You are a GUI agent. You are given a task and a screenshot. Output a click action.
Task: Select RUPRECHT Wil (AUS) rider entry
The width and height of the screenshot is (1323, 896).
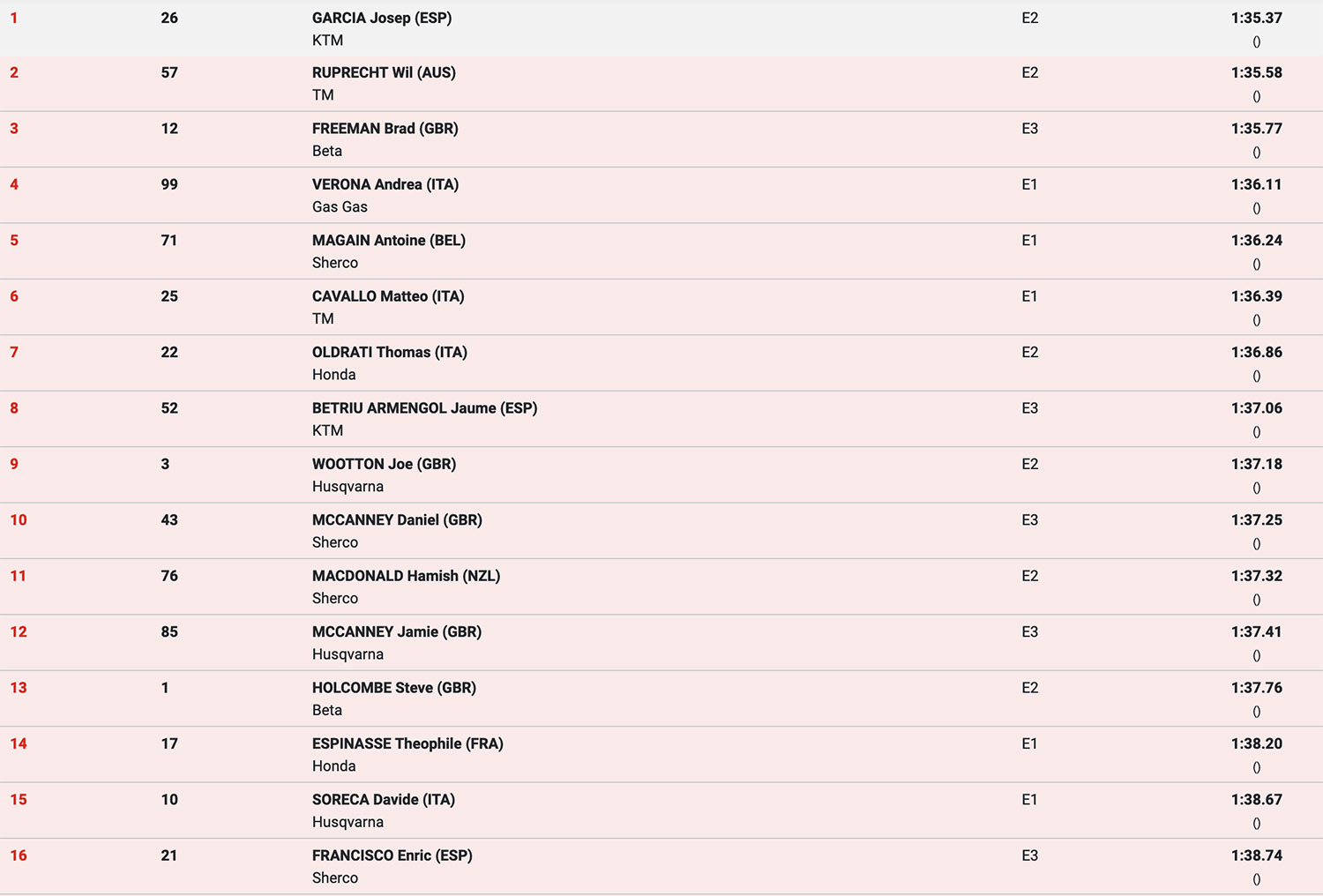384,72
